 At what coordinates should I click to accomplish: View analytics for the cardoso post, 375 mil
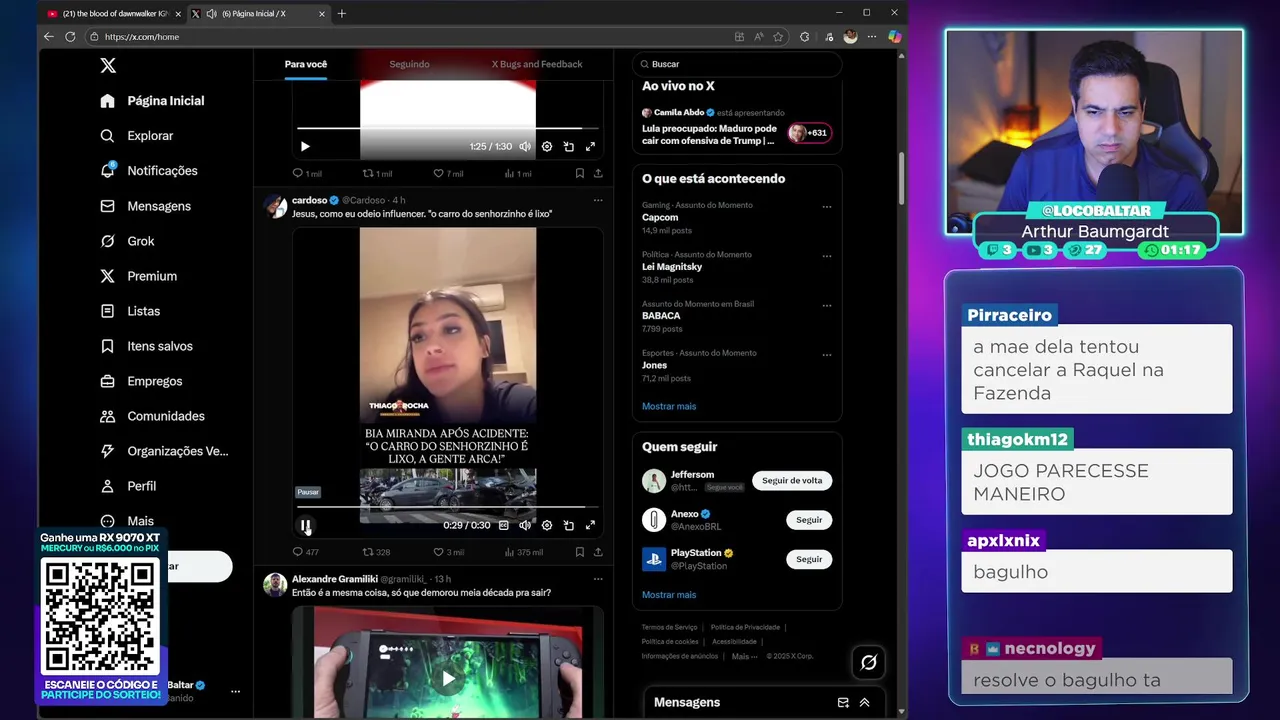(524, 552)
